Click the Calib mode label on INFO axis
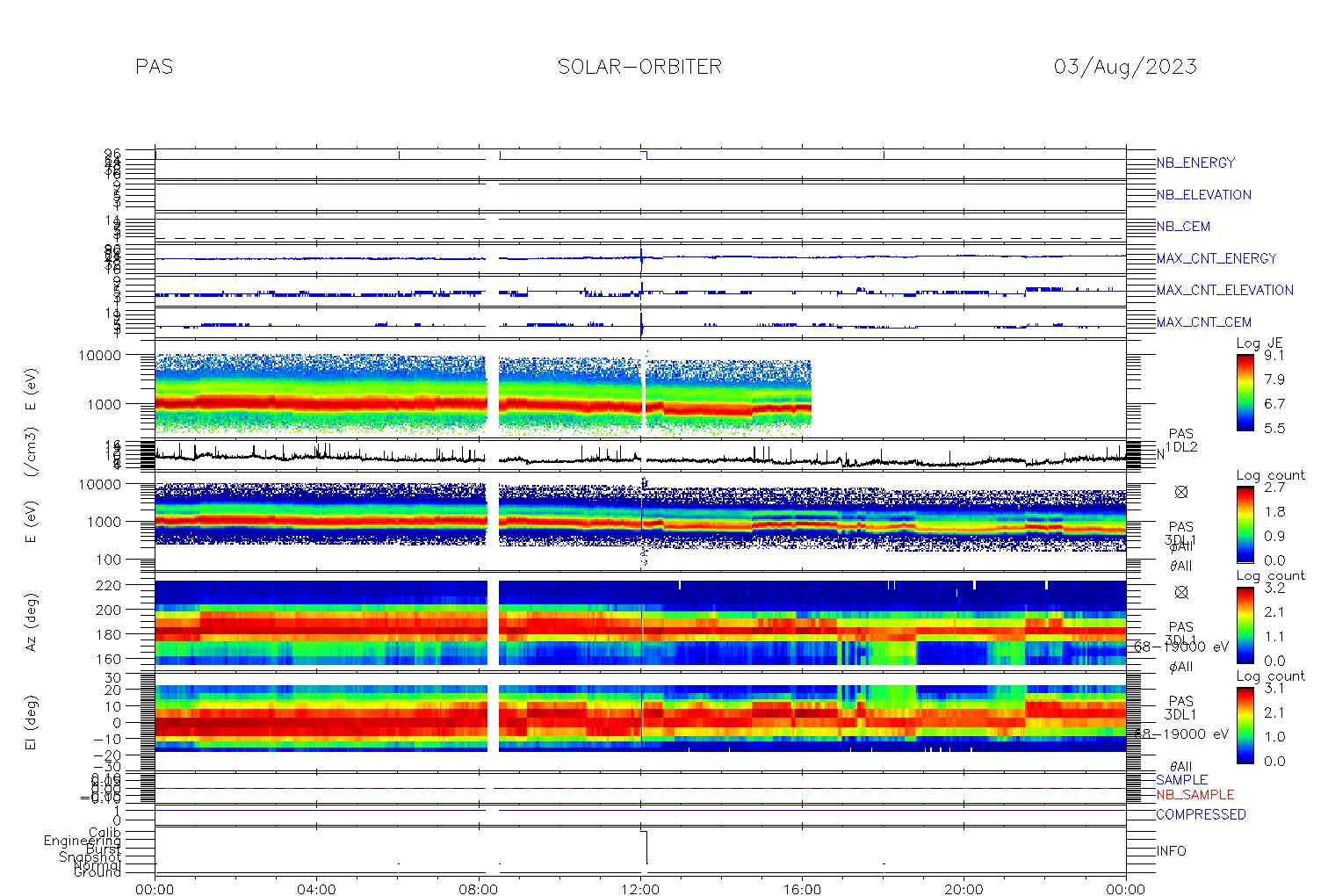This screenshot has height=896, width=1328. (105, 832)
